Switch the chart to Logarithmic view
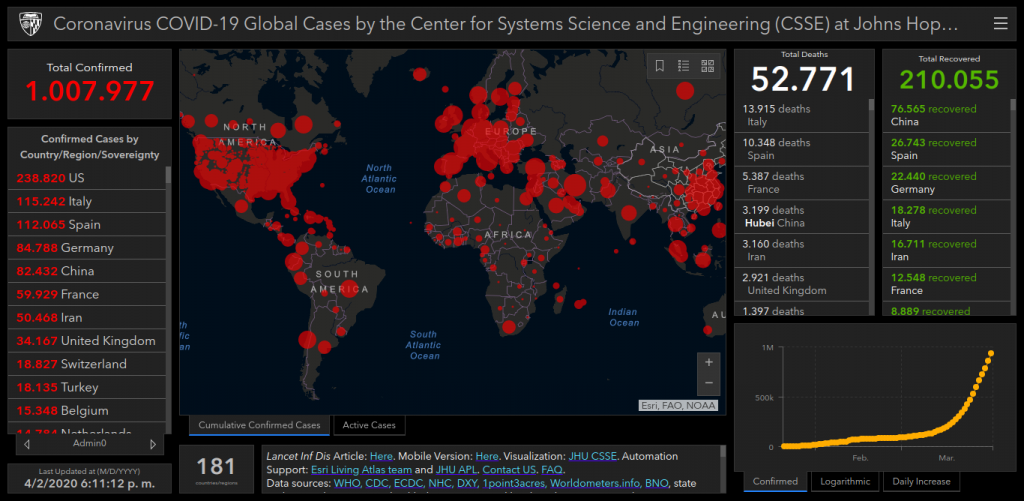The height and width of the screenshot is (501, 1024). [844, 481]
